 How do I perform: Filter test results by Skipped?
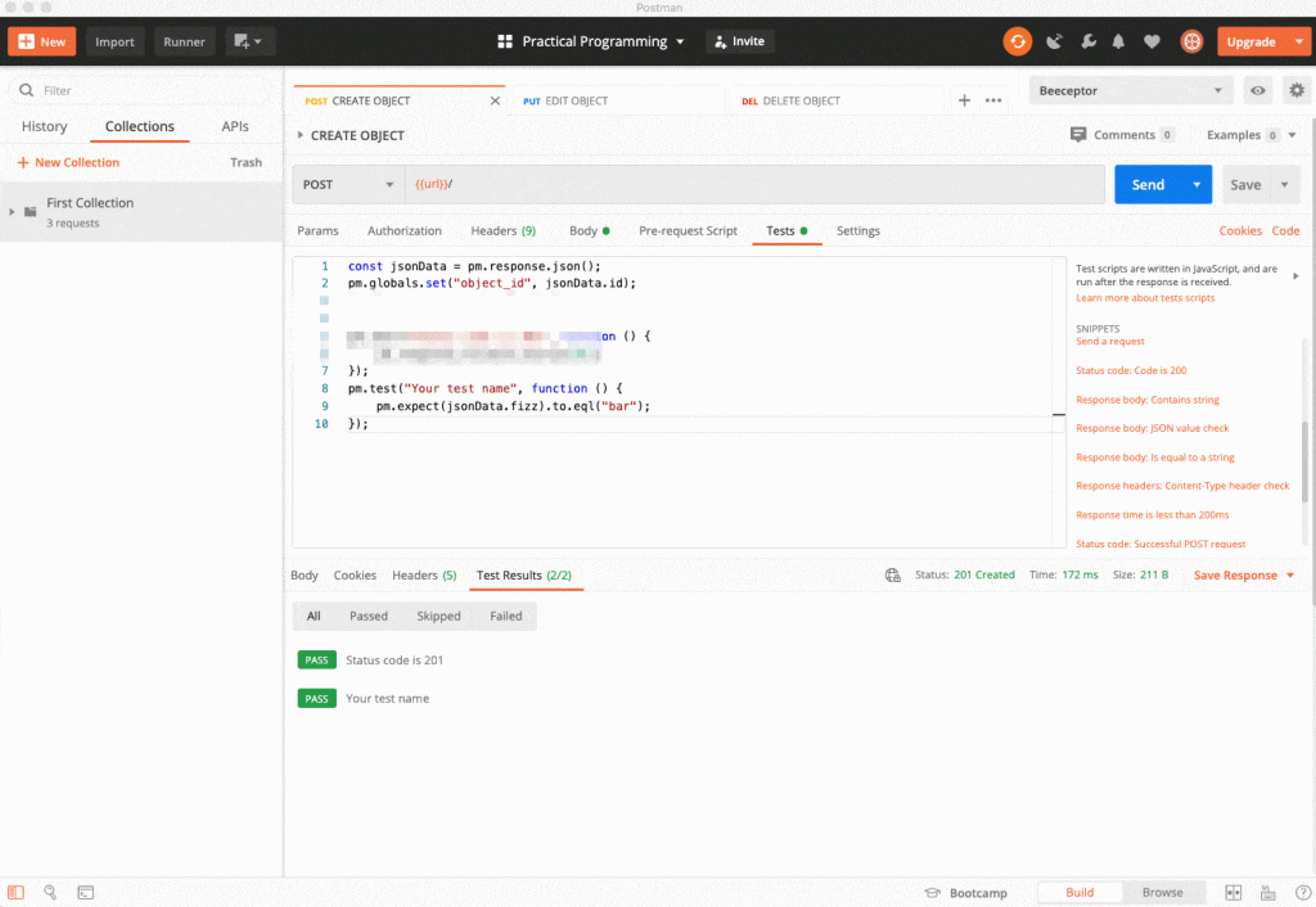point(438,616)
